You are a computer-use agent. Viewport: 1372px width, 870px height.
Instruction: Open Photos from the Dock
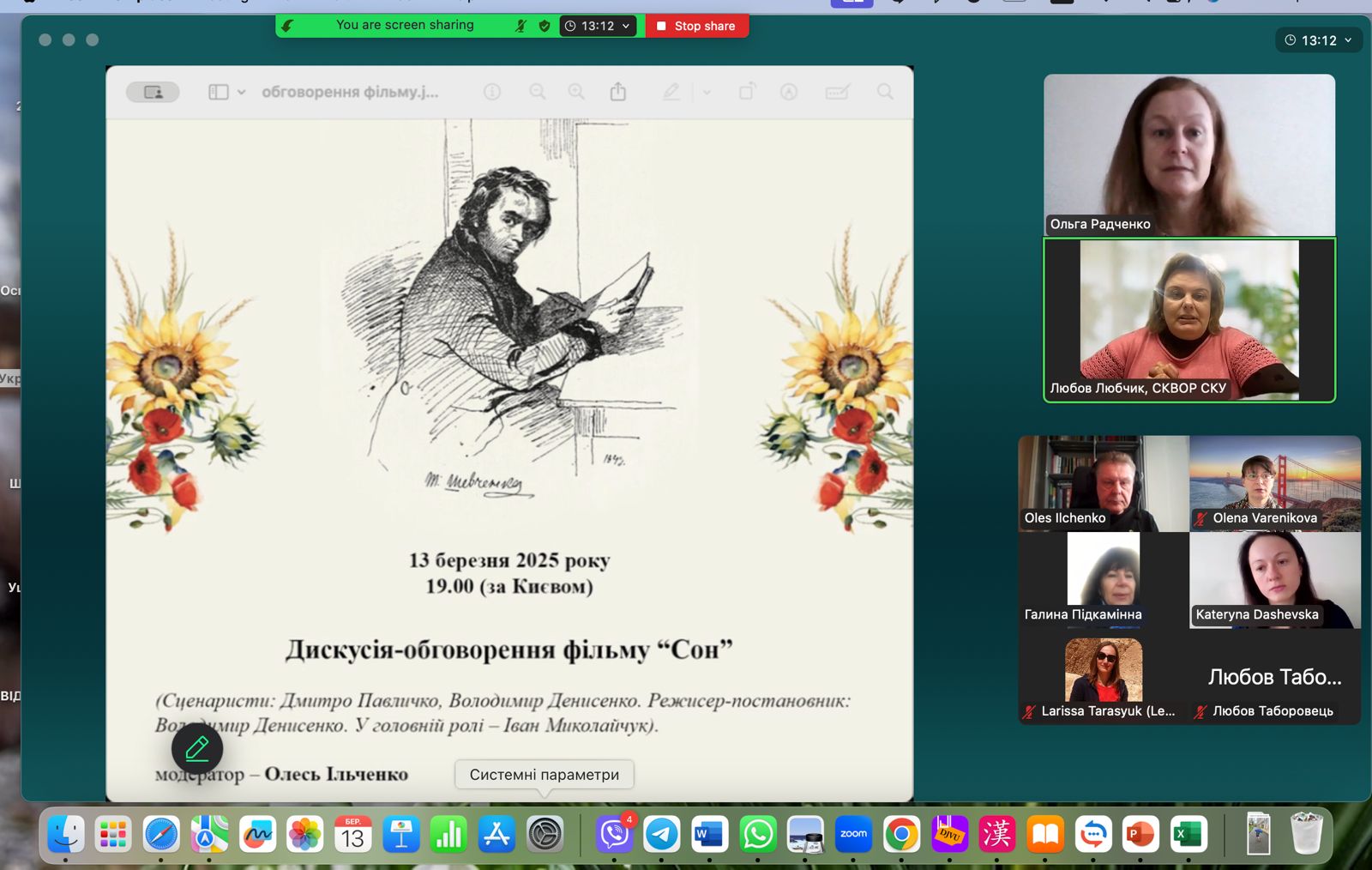click(305, 834)
